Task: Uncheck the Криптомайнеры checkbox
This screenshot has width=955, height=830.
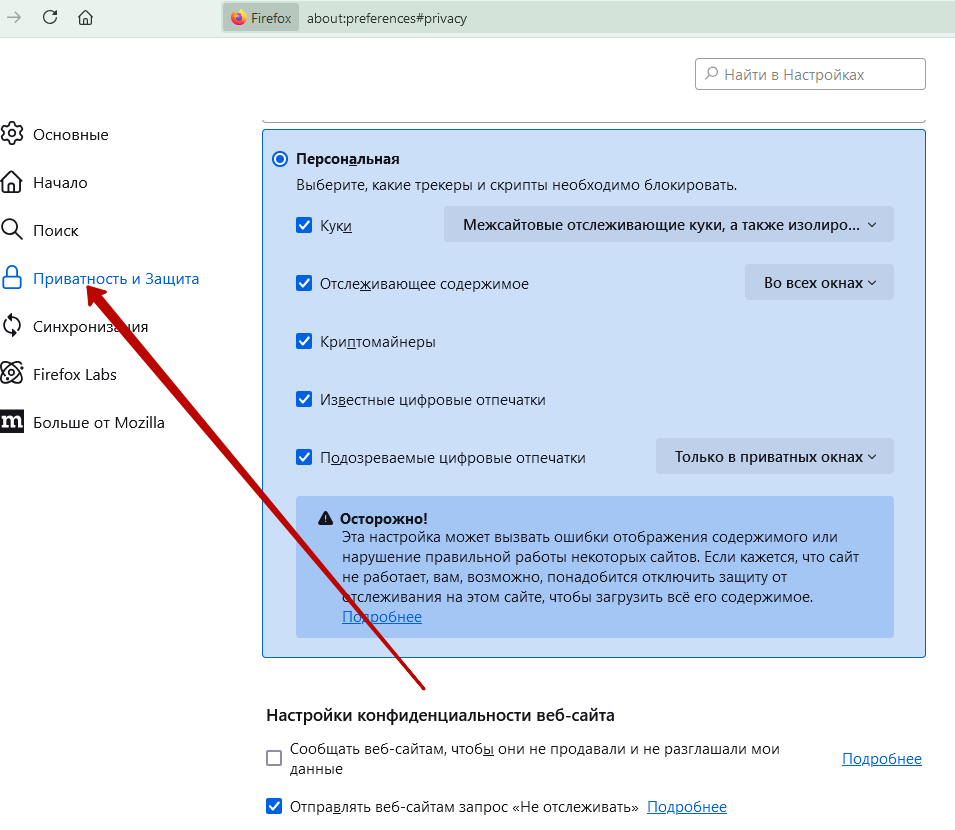Action: 305,341
